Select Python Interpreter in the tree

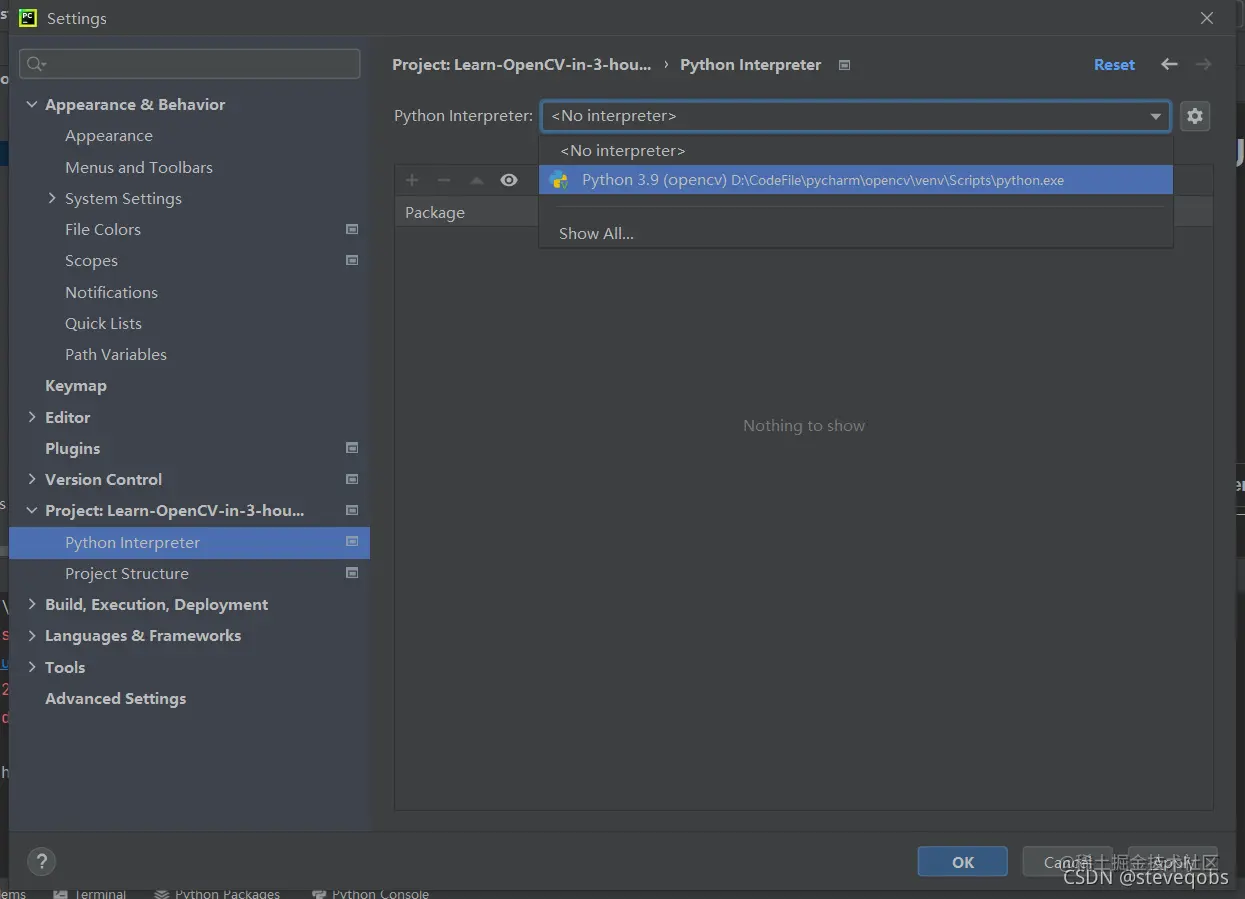[x=189, y=542]
